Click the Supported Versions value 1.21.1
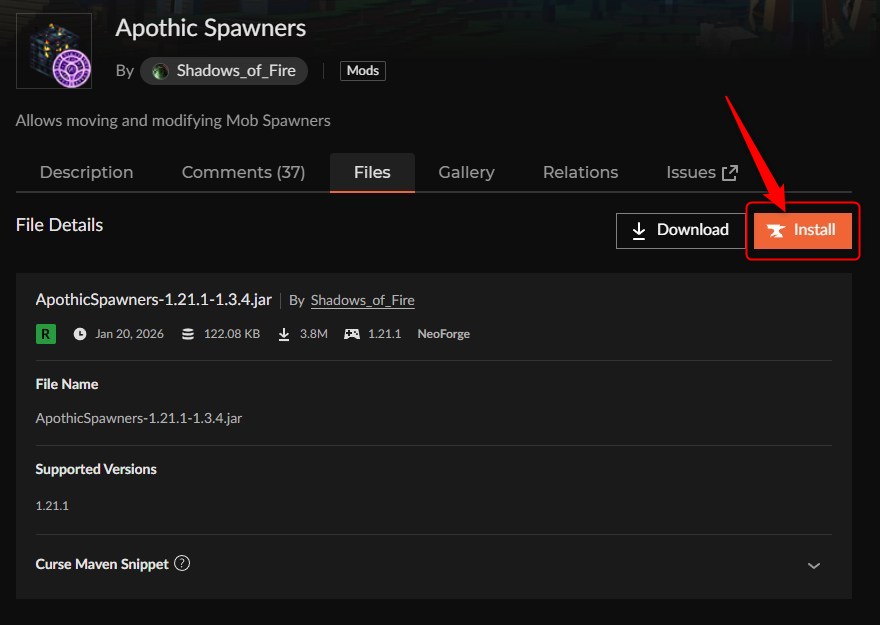 pyautogui.click(x=52, y=505)
